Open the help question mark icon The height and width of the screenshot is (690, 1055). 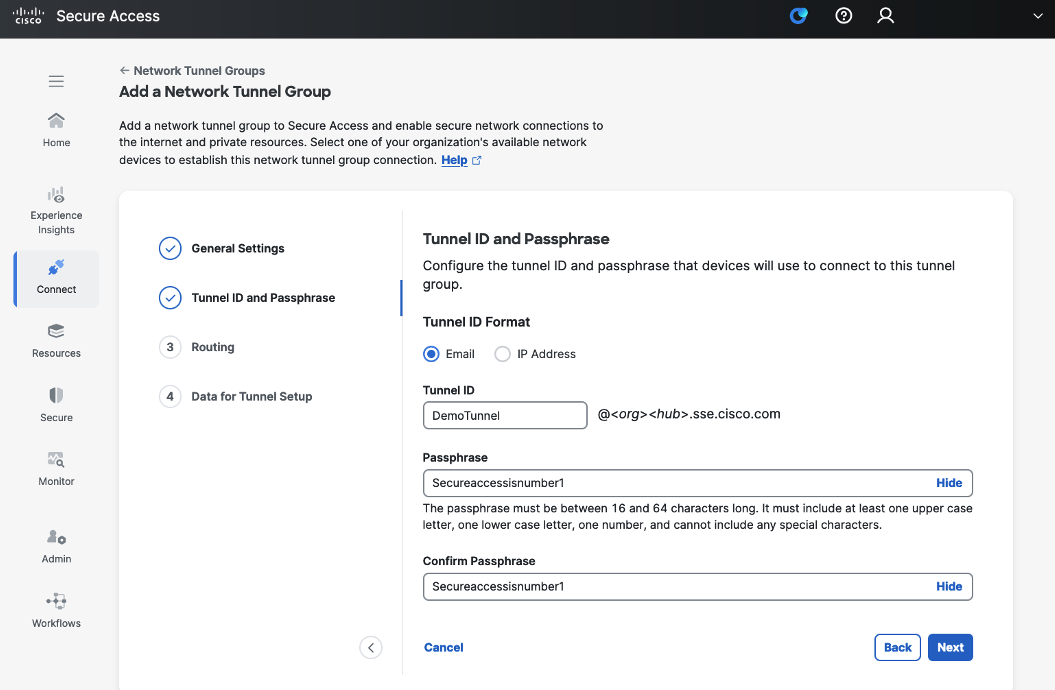844,15
